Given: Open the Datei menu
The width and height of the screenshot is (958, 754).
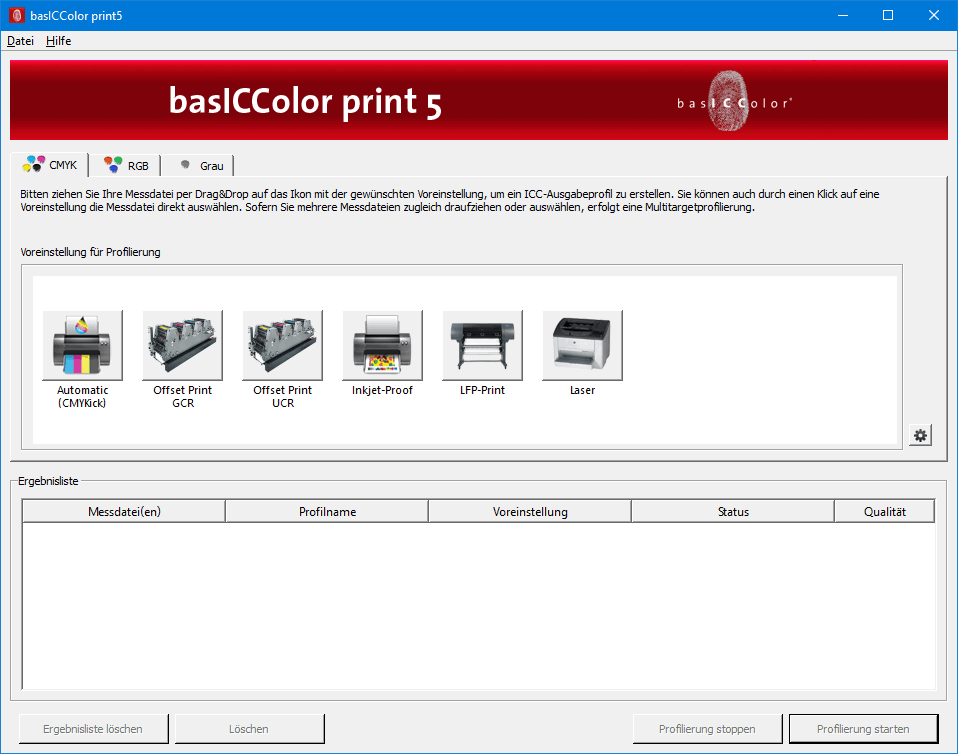Looking at the screenshot, I should (20, 41).
